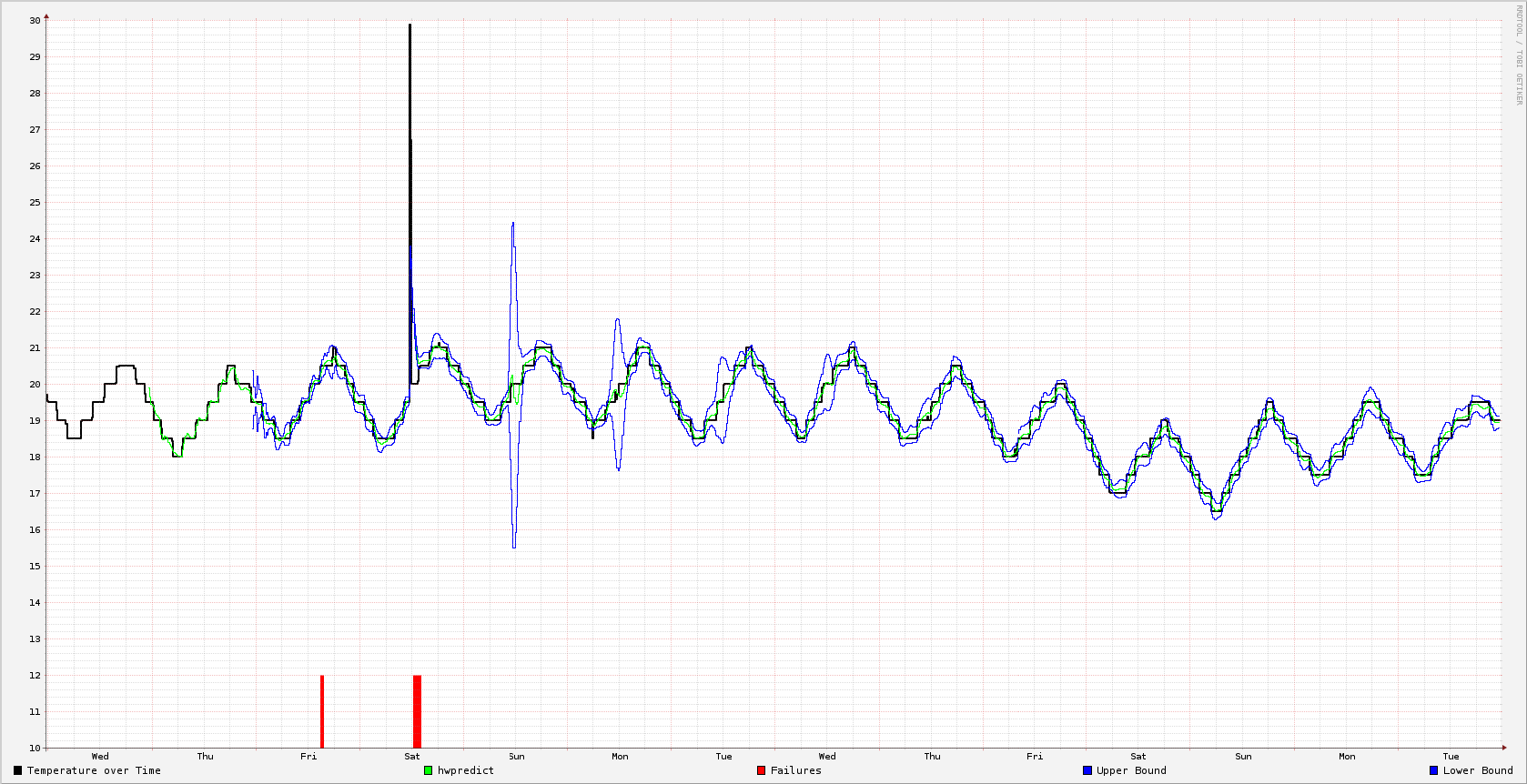Click the y-axis label 10

pyautogui.click(x=35, y=748)
